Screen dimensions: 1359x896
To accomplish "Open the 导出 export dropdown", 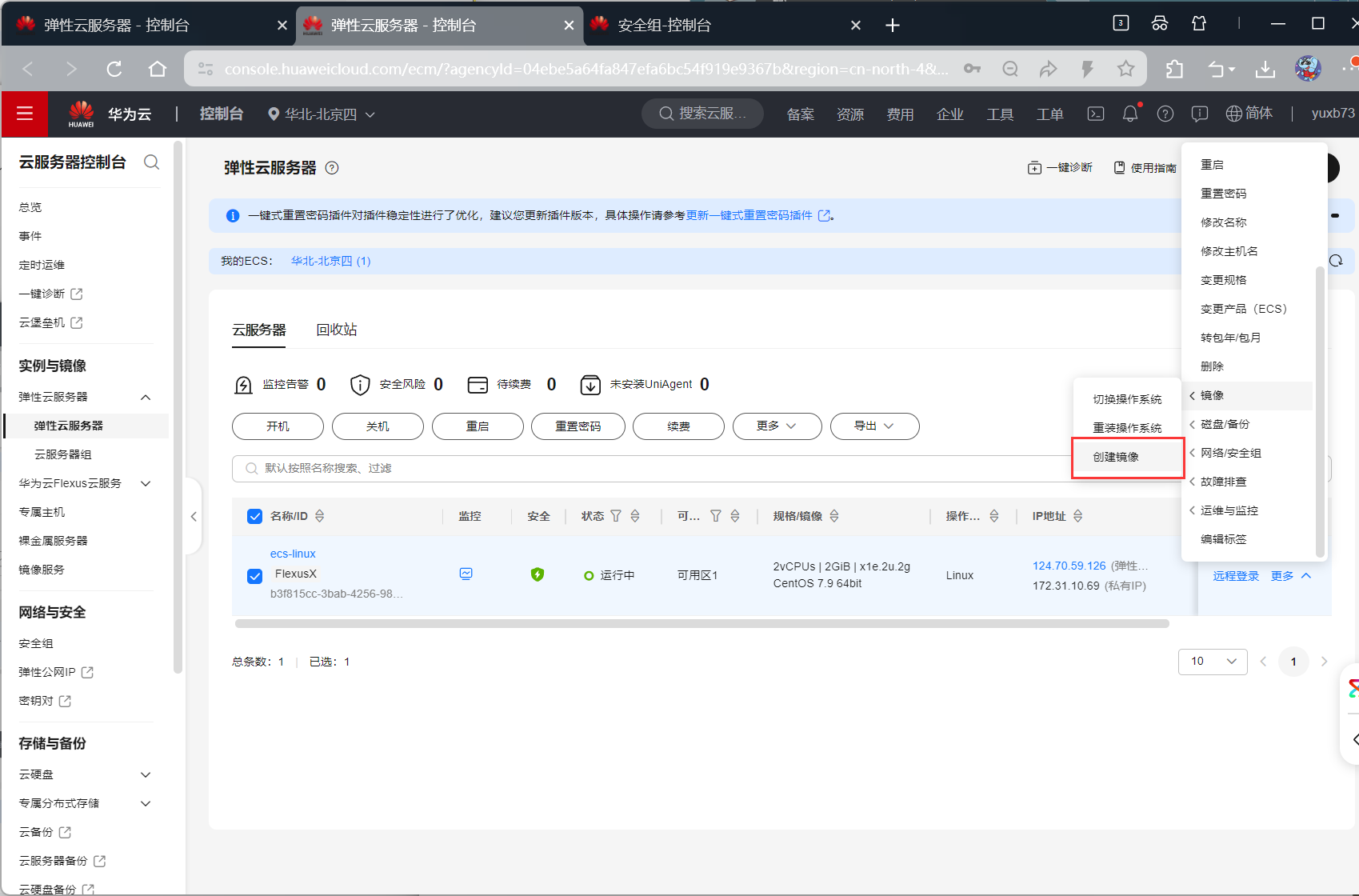I will 874,426.
